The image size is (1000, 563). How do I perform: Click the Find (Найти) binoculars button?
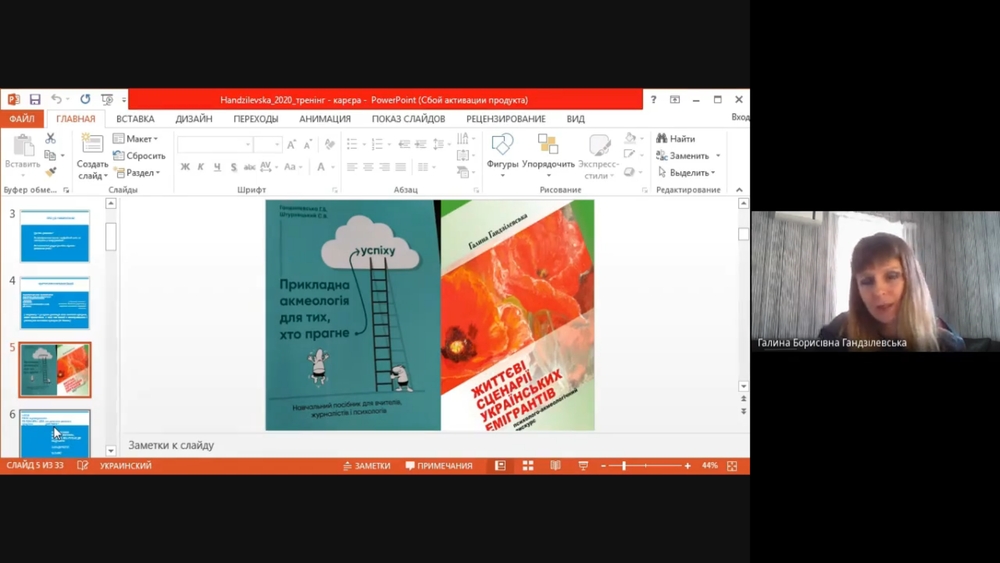676,139
